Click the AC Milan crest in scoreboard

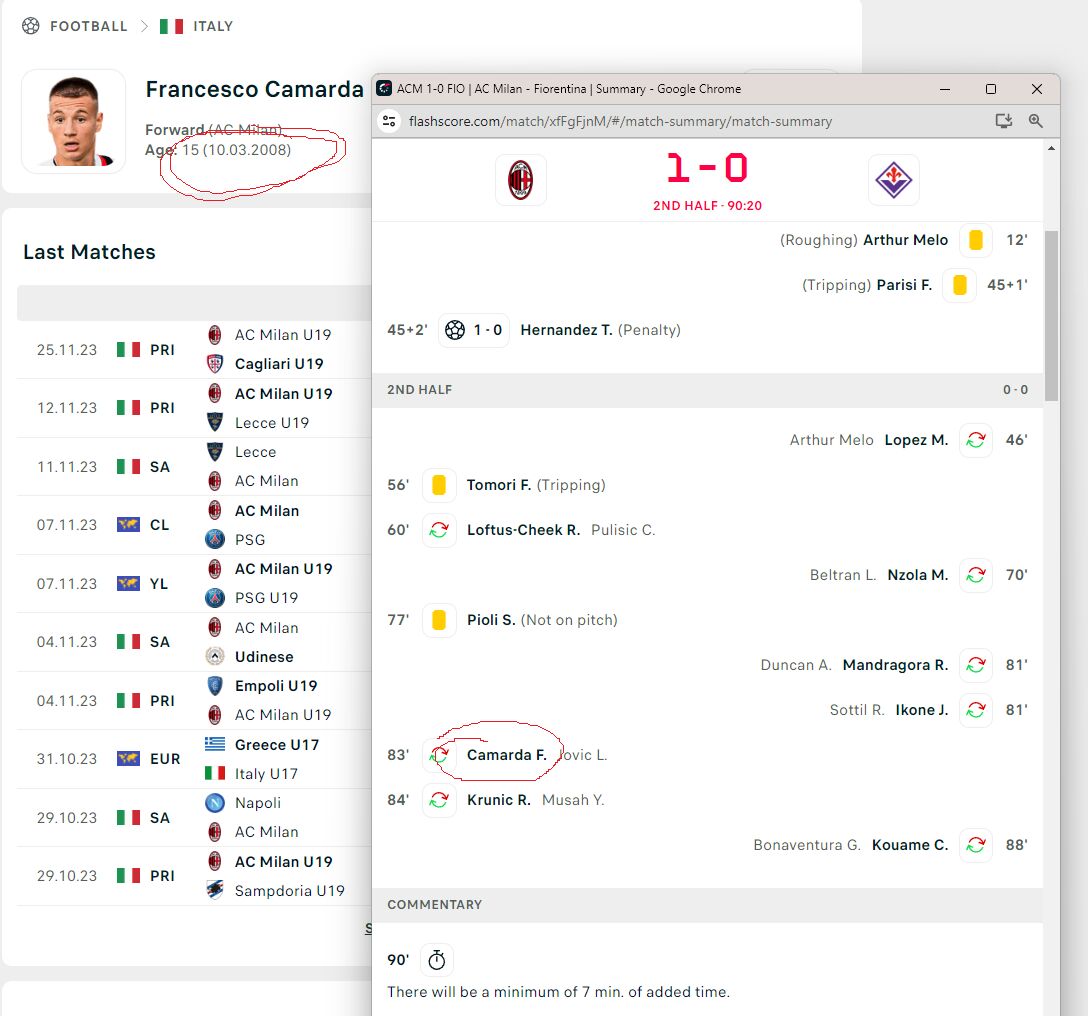click(x=520, y=180)
